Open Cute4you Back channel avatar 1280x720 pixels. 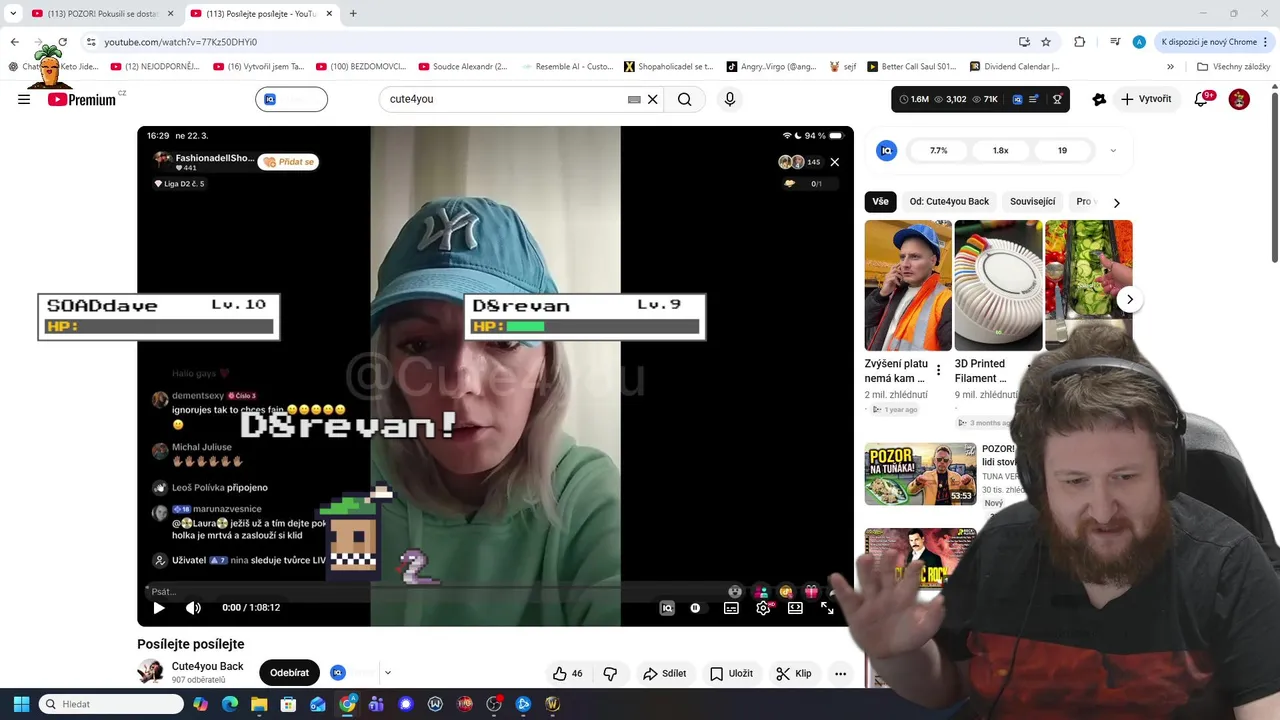(x=150, y=672)
